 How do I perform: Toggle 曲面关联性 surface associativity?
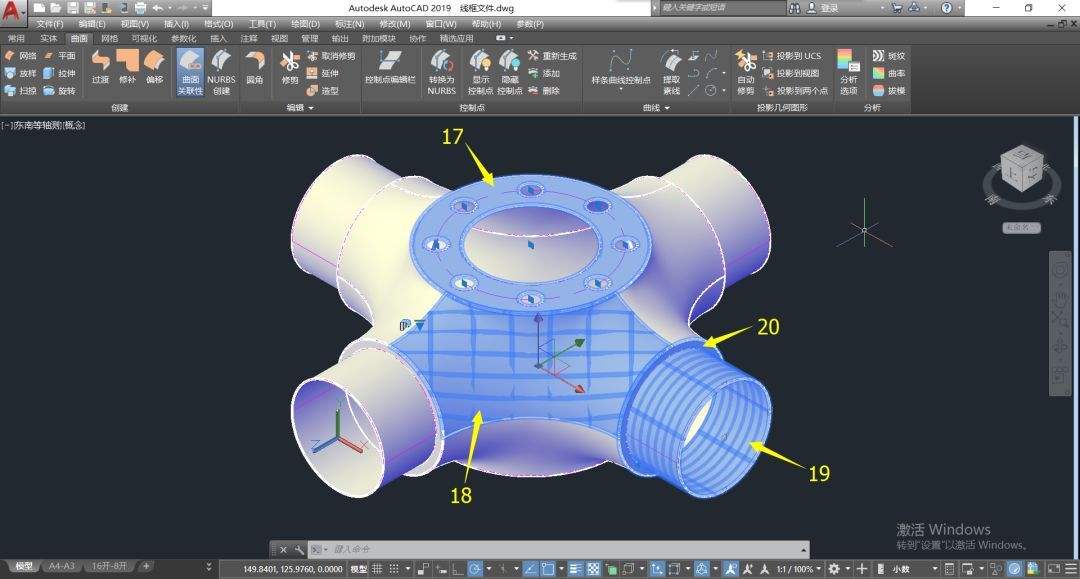(190, 70)
